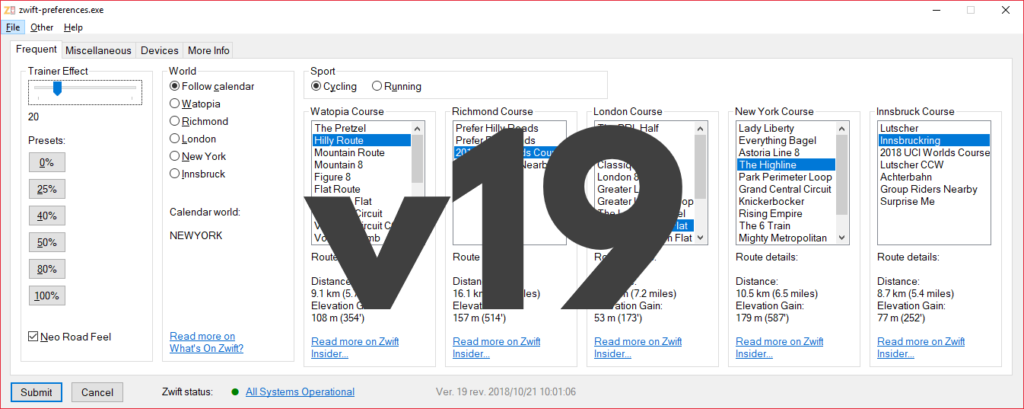
Task: Switch to the More Info tab
Action: pos(208,50)
